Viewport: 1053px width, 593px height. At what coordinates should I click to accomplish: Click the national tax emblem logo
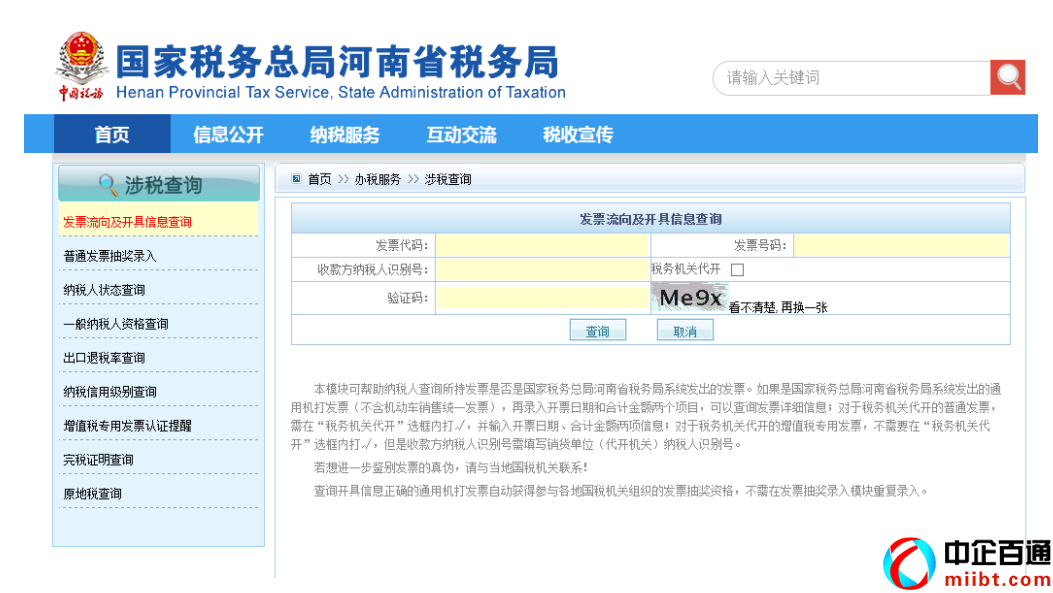[x=81, y=60]
